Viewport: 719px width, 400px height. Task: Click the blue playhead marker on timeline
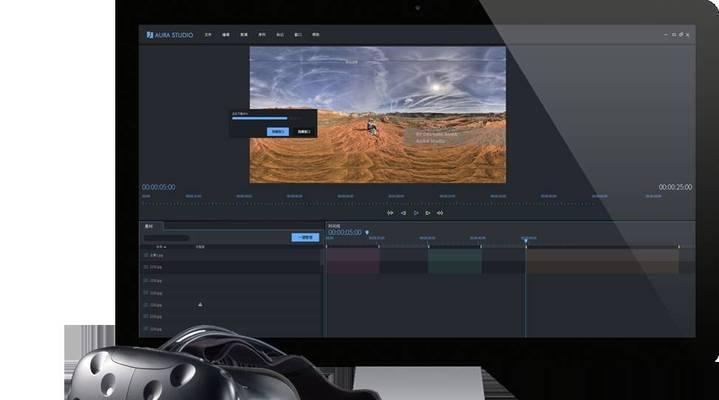pyautogui.click(x=525, y=240)
